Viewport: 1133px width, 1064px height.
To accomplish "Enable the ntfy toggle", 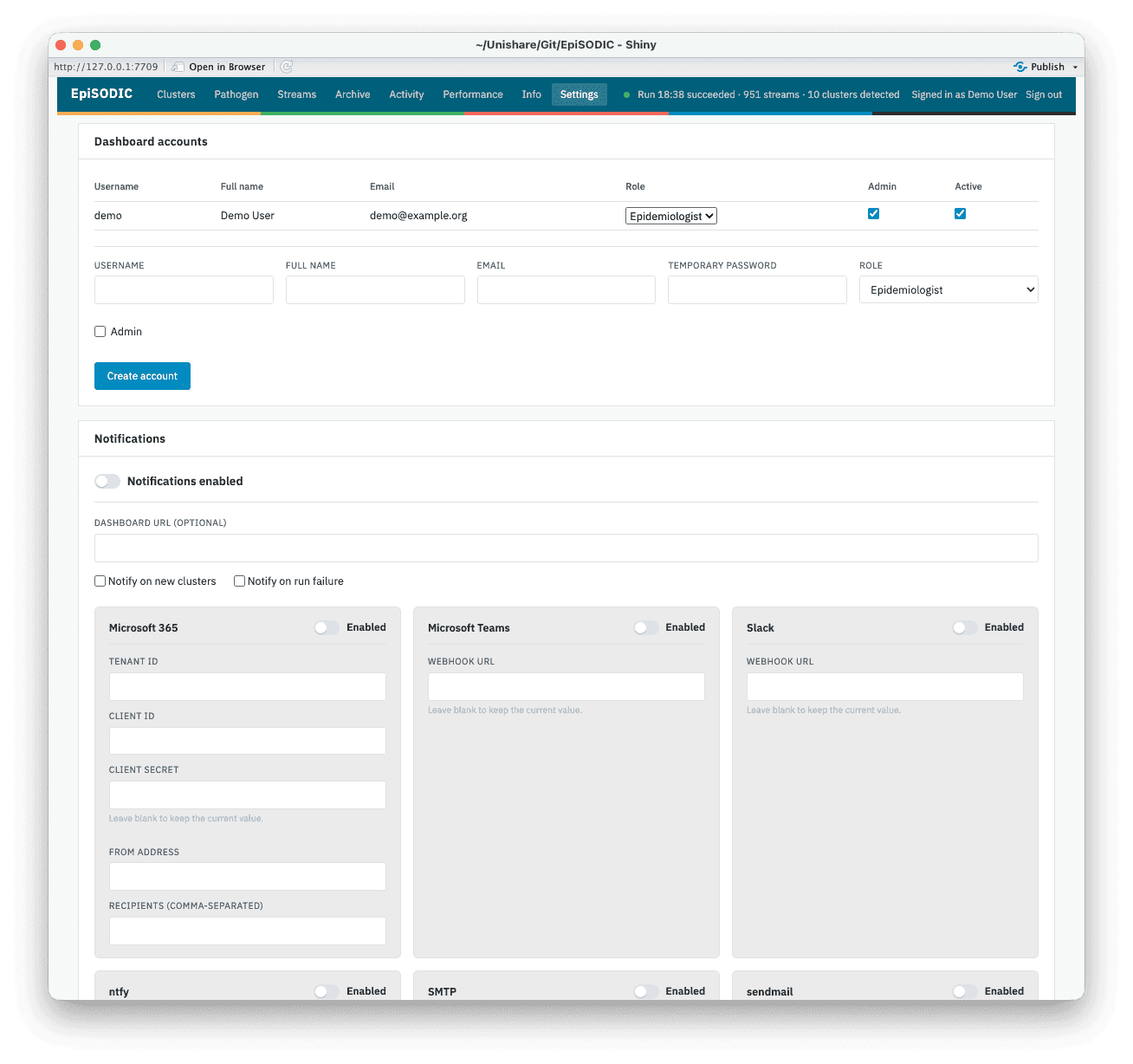I will [x=327, y=991].
